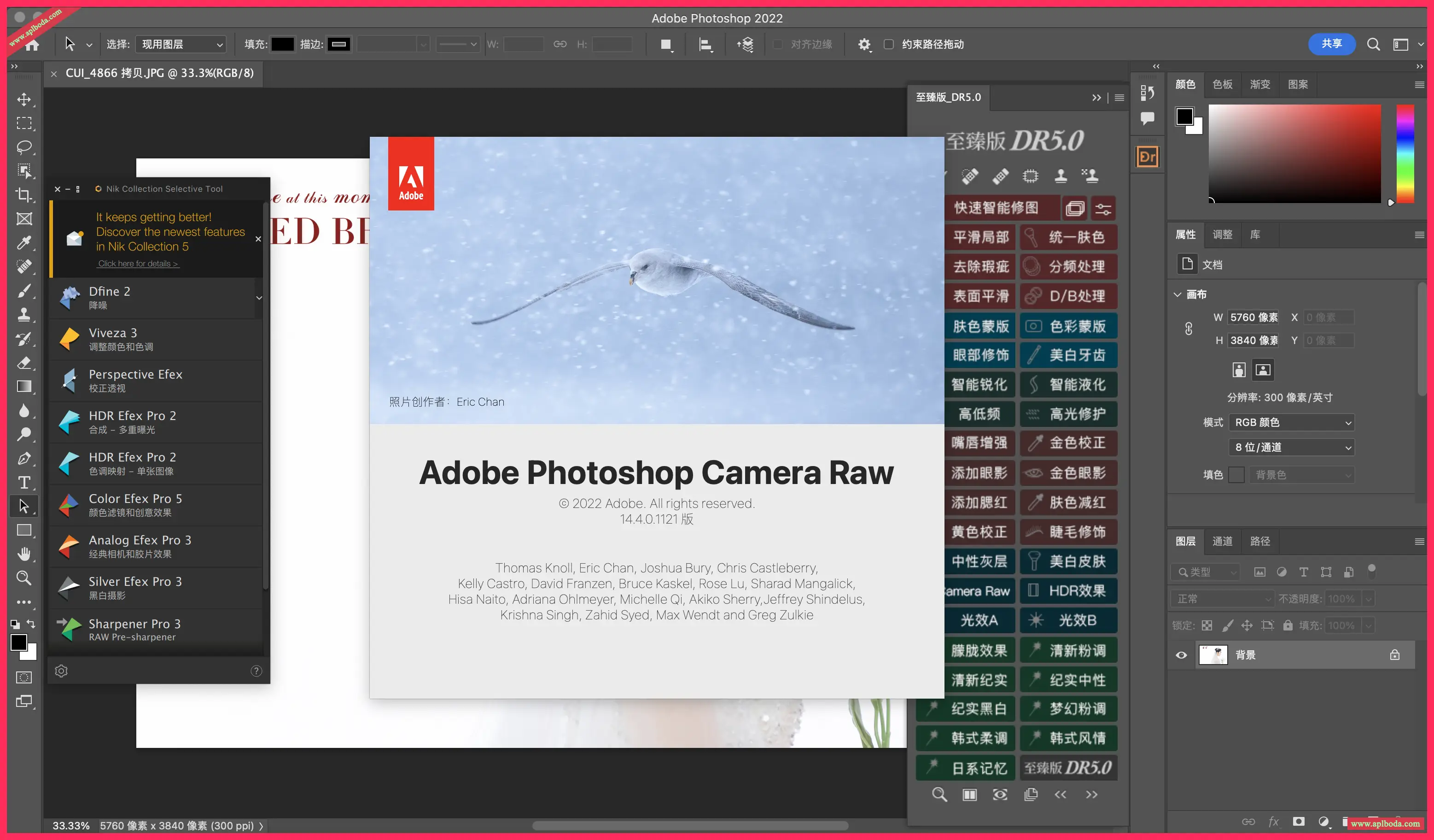Launch Viveza 3 from Nik panel

(156, 339)
